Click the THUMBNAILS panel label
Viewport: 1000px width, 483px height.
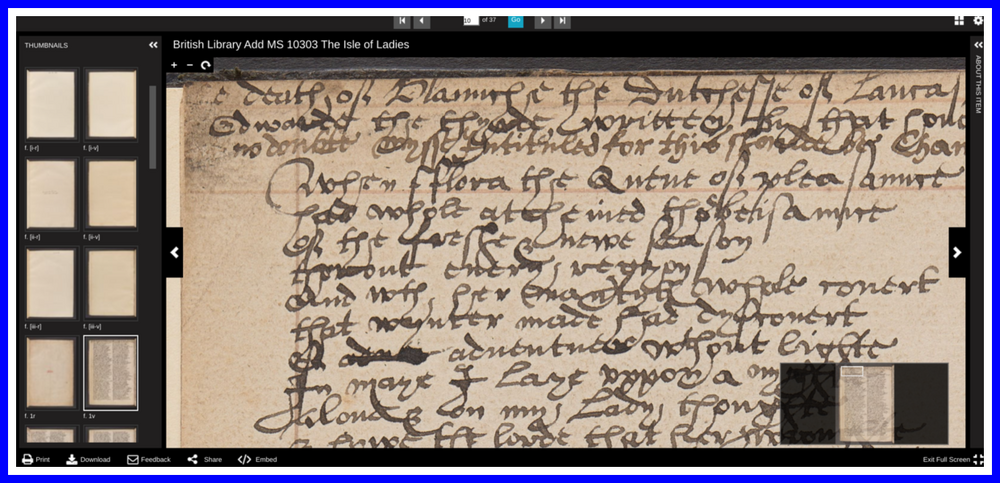coord(46,45)
